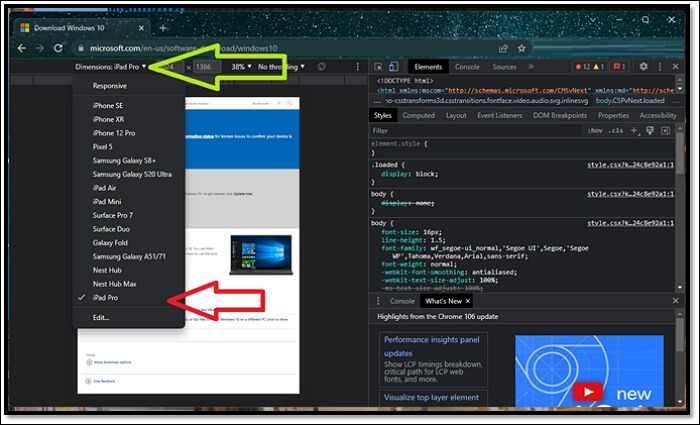Toggle the :hov element state button
Screen dimensions: 700x425
(x=595, y=130)
